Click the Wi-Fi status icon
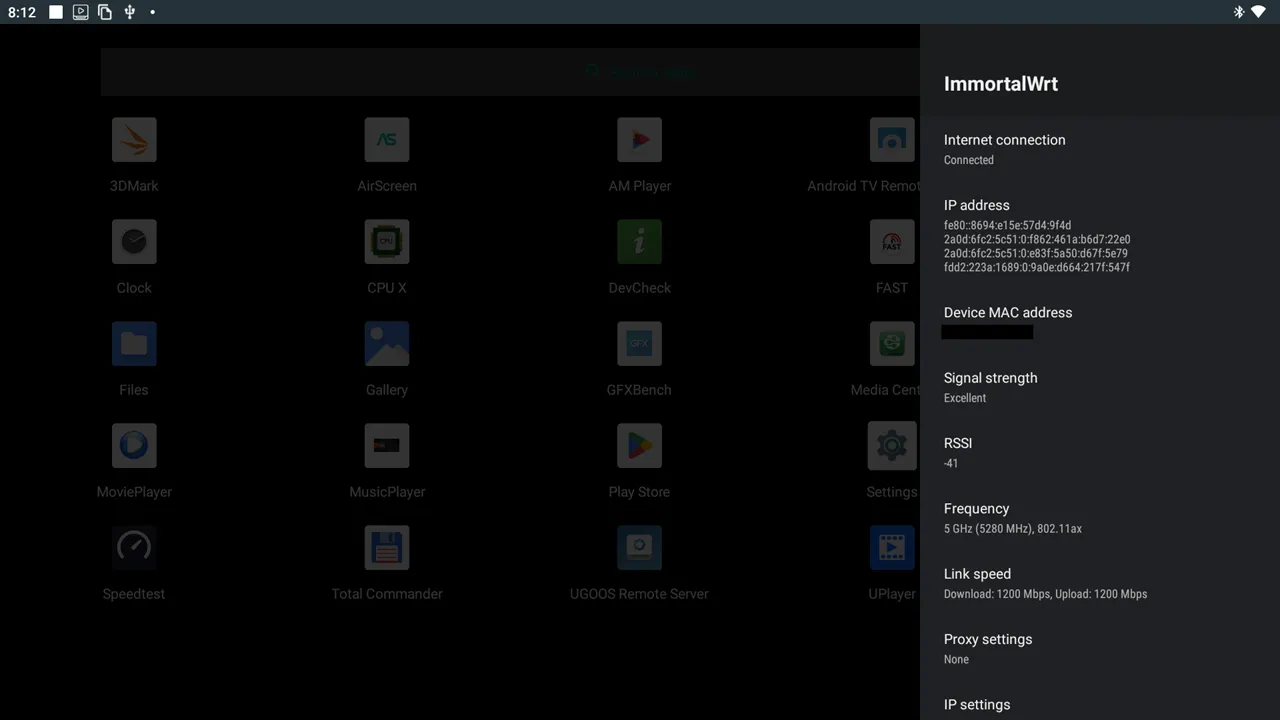The height and width of the screenshot is (720, 1280). tap(1258, 12)
